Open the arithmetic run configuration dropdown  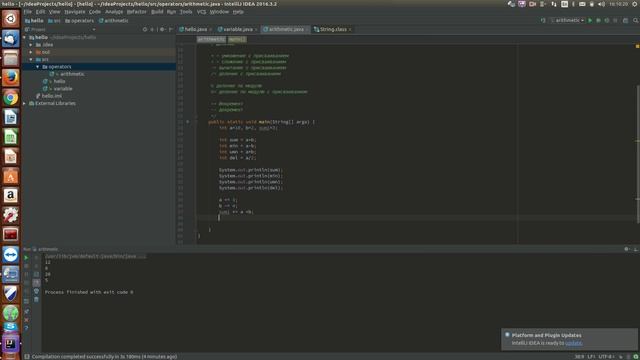[x=568, y=20]
